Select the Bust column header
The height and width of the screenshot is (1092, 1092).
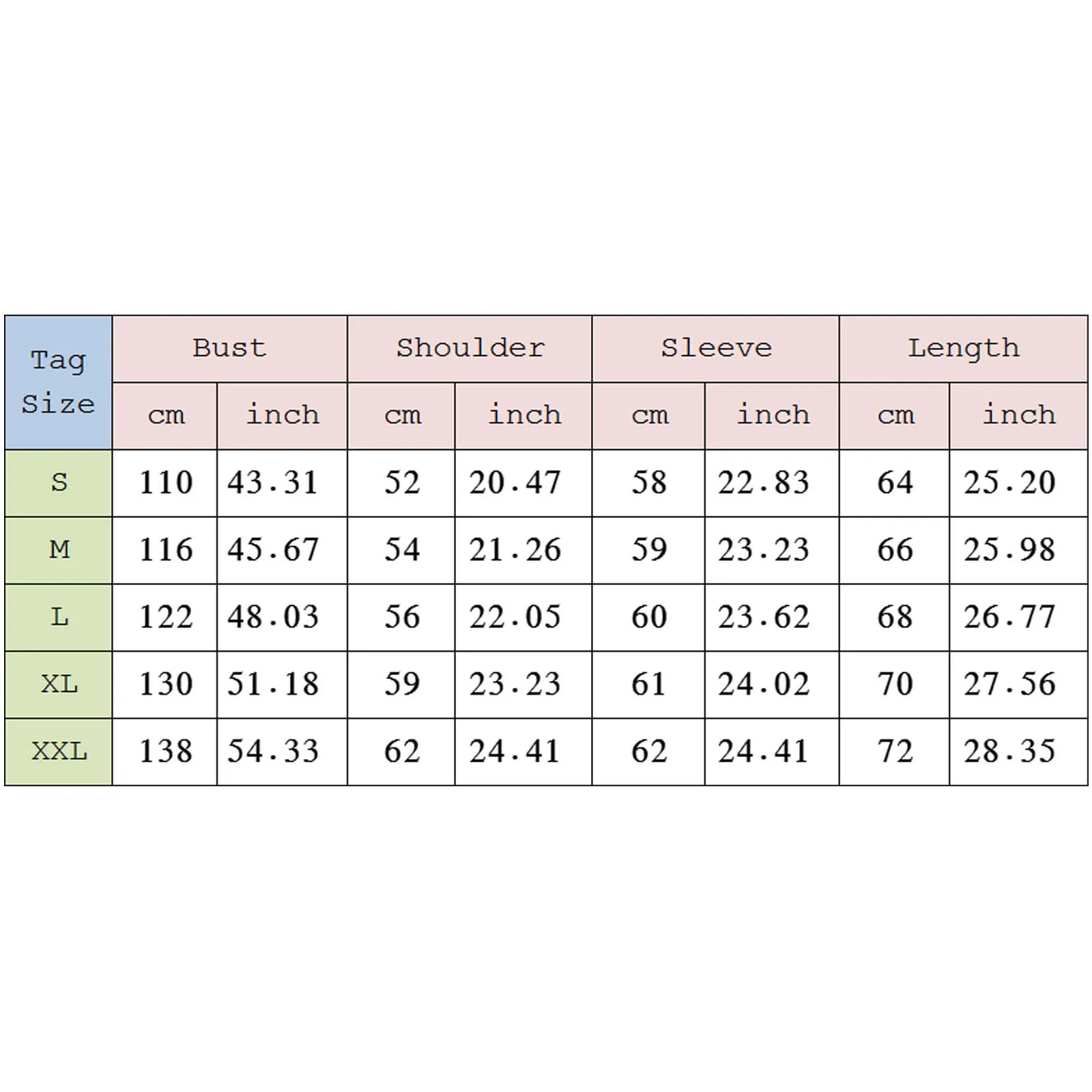pos(229,348)
